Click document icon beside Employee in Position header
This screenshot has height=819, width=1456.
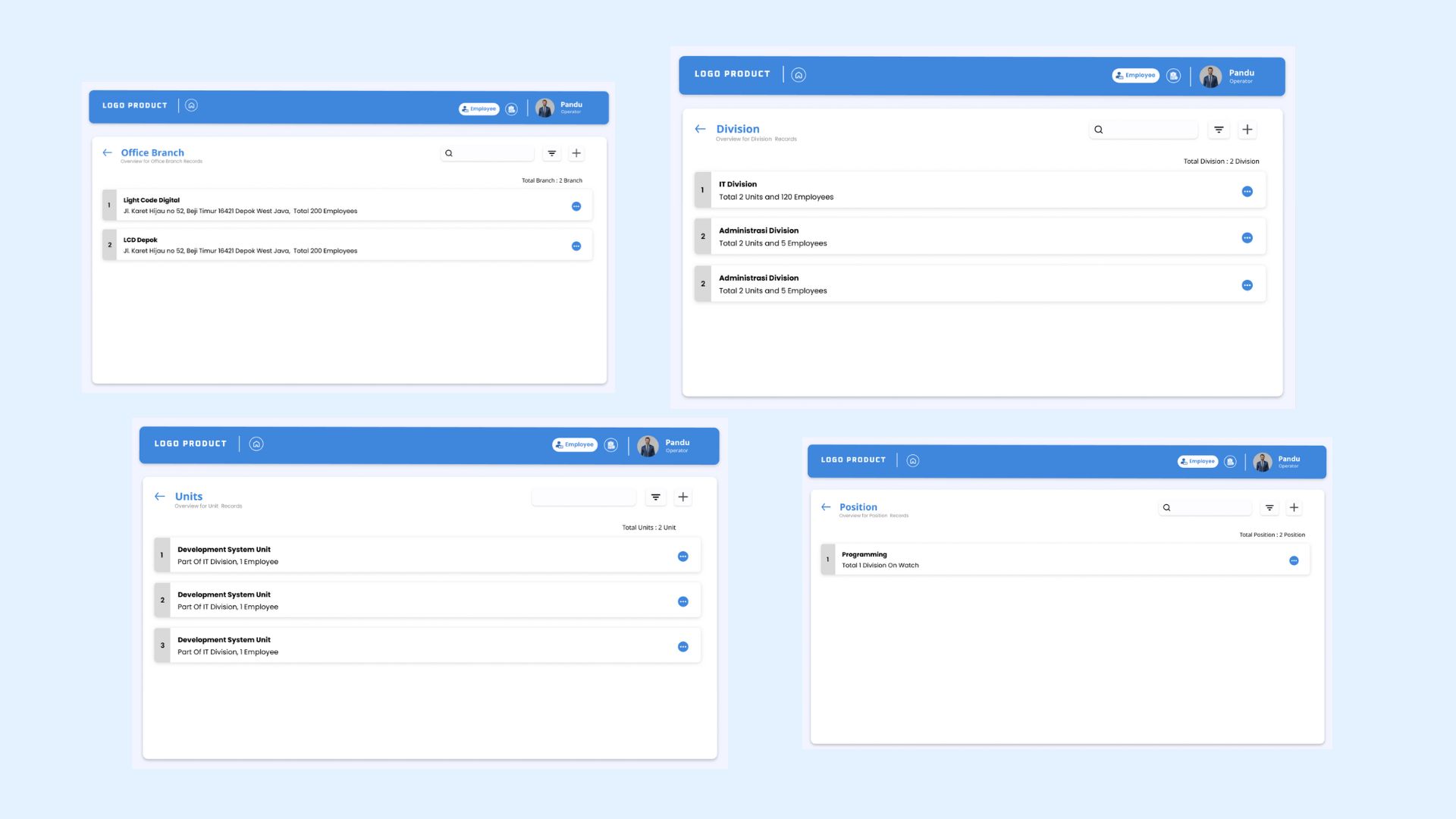point(1231,461)
